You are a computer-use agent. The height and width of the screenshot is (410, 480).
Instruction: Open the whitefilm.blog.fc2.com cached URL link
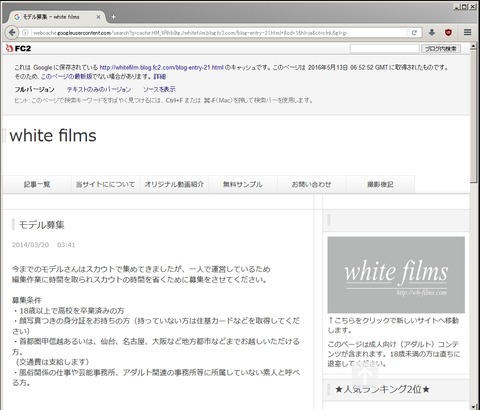(x=161, y=67)
